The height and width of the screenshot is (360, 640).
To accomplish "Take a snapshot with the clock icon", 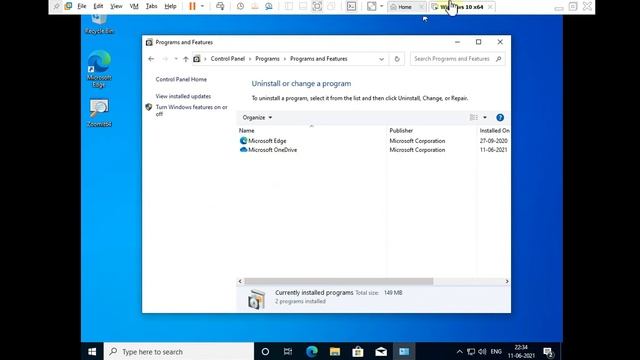I will pyautogui.click(x=240, y=6).
